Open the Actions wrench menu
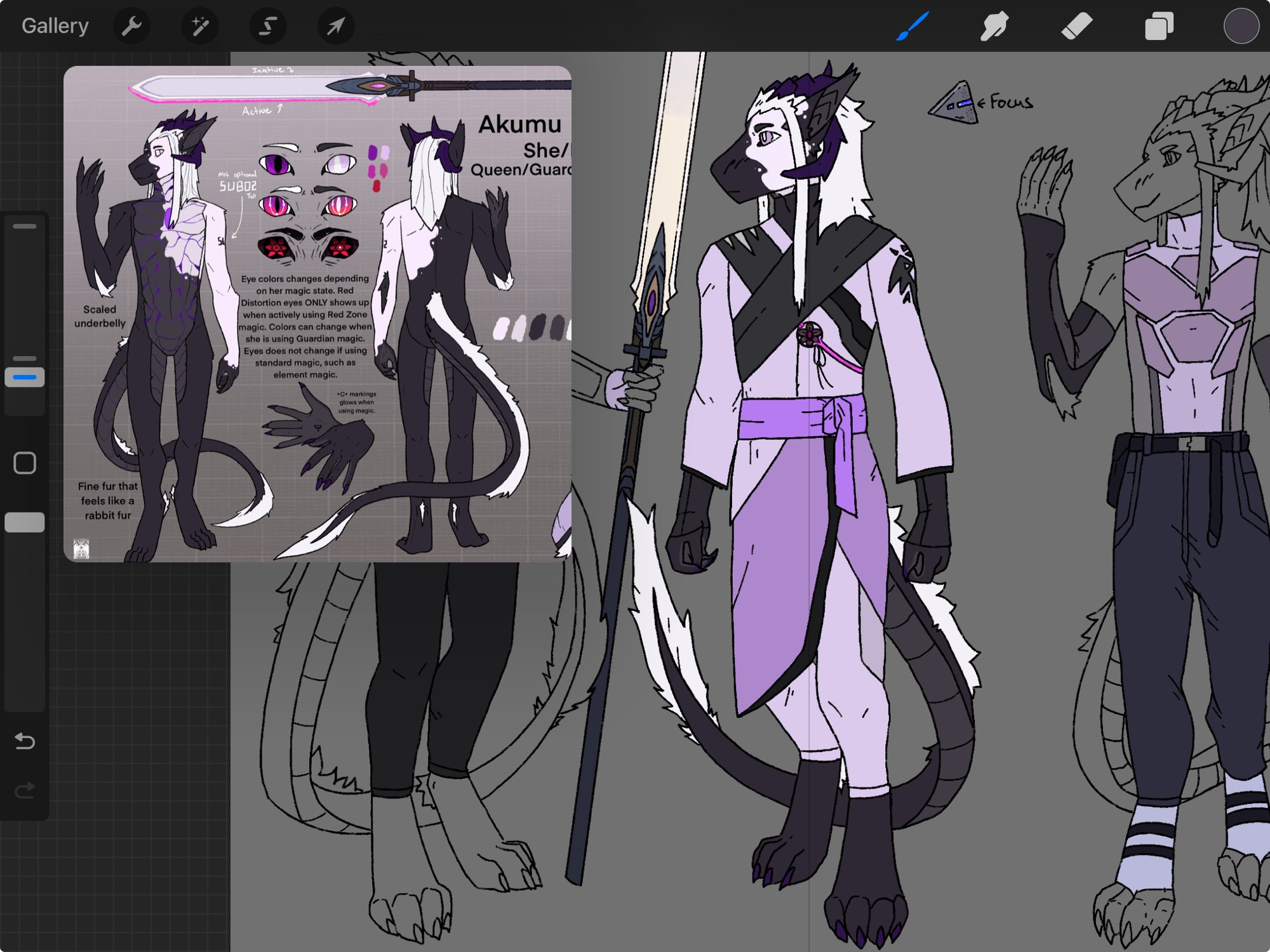Viewport: 1270px width, 952px height. (x=131, y=26)
